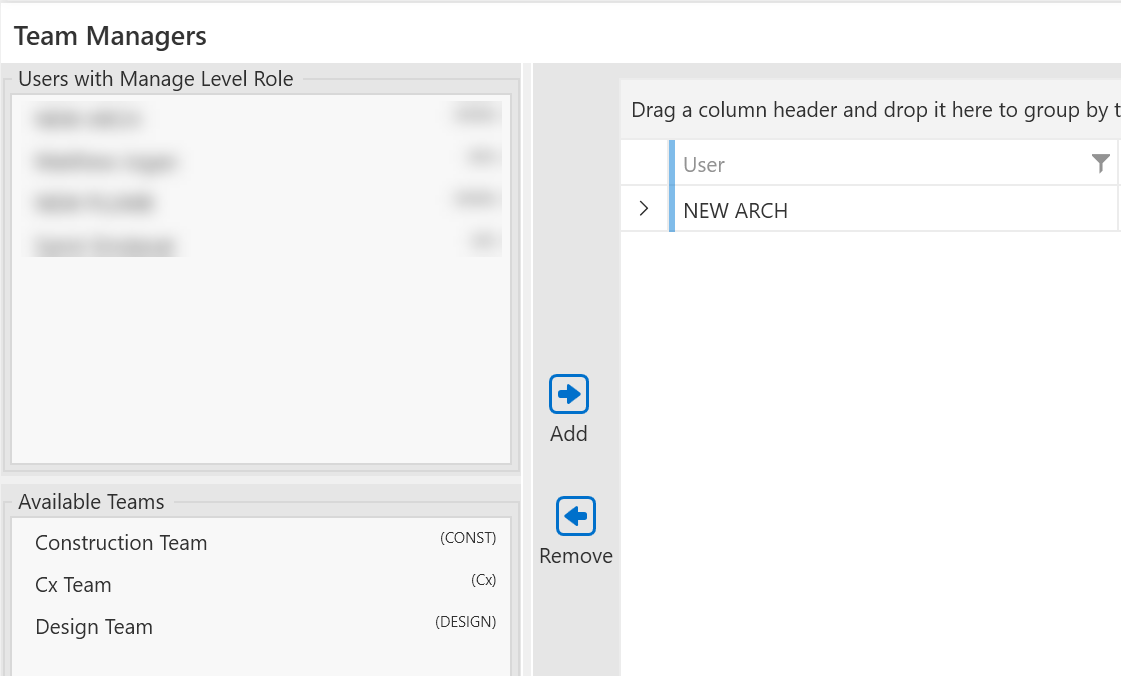Pick Design Team in Available Teams
This screenshot has height=676, width=1121.
(94, 627)
